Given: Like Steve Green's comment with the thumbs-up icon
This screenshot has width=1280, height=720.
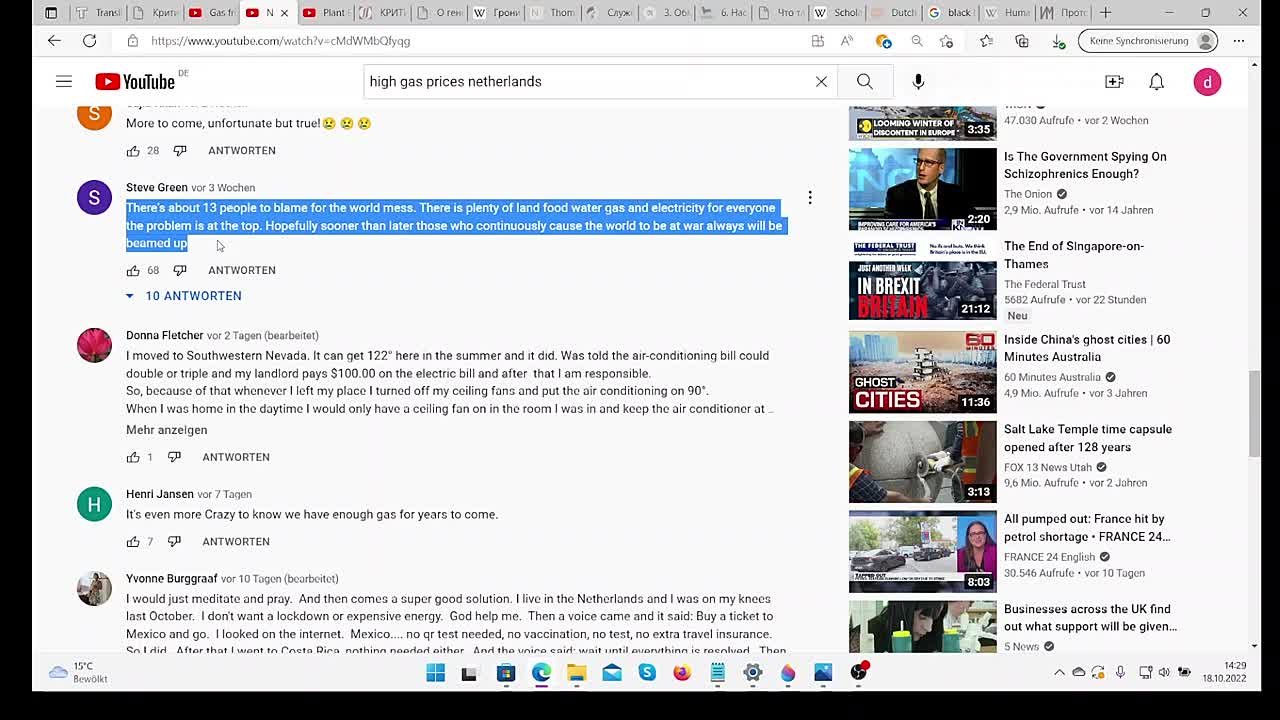Looking at the screenshot, I should [x=133, y=269].
